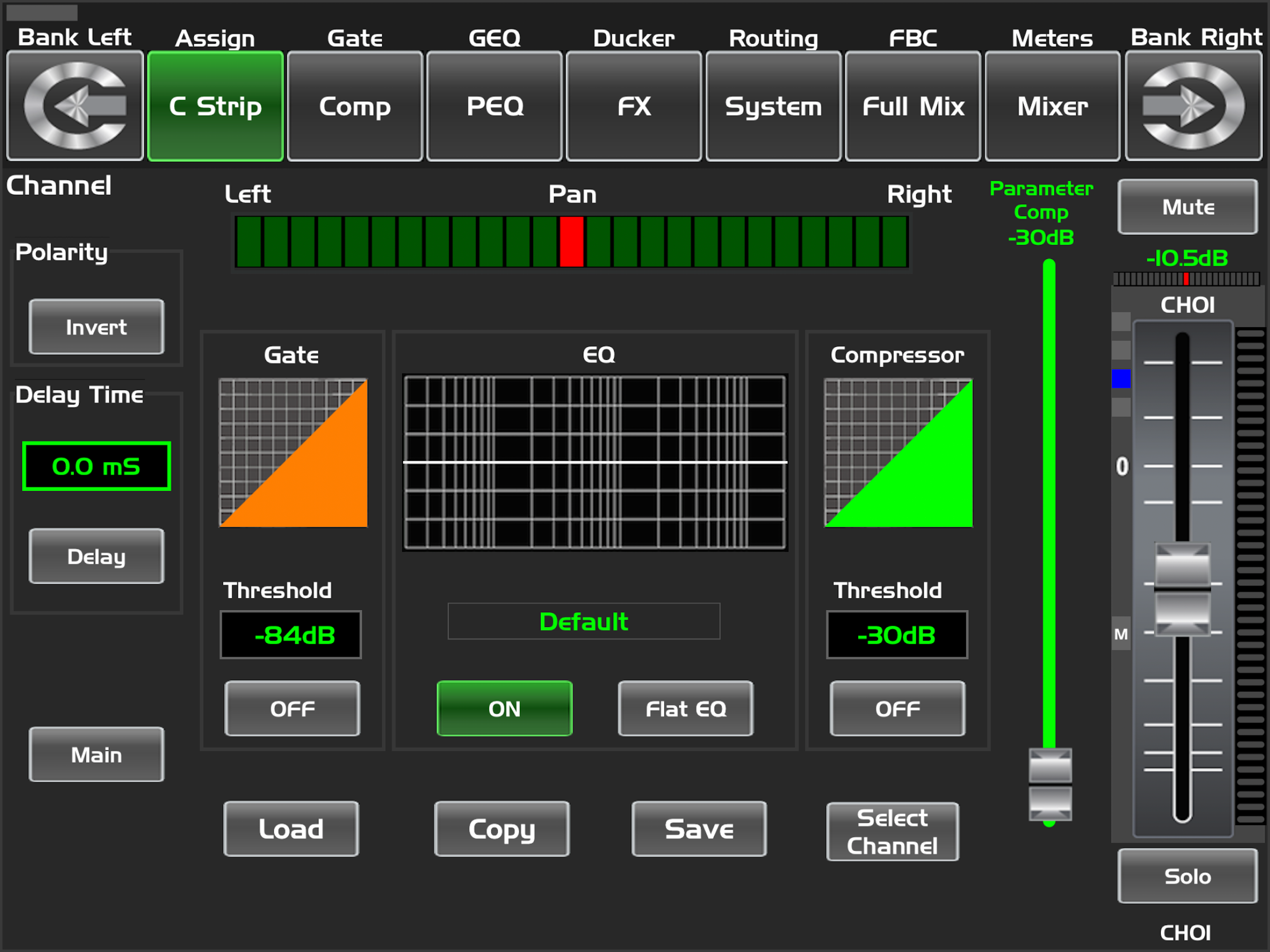Click the green Compressor curve graph
The image size is (1270, 952).
tap(899, 453)
